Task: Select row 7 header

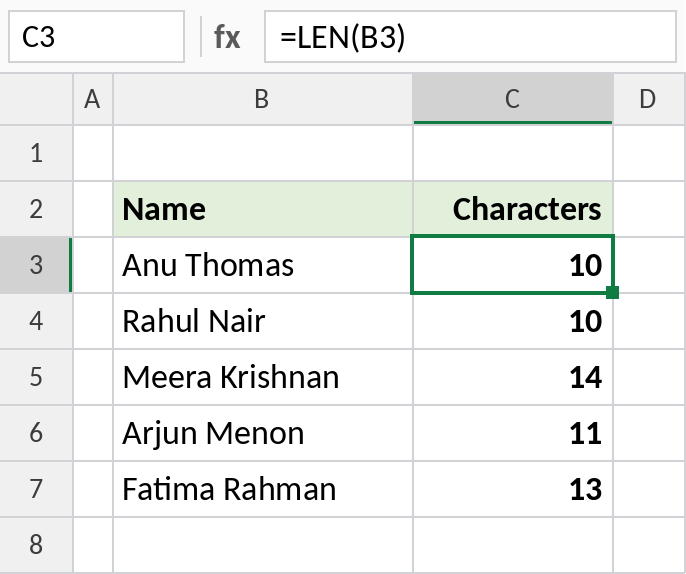Action: 36,489
